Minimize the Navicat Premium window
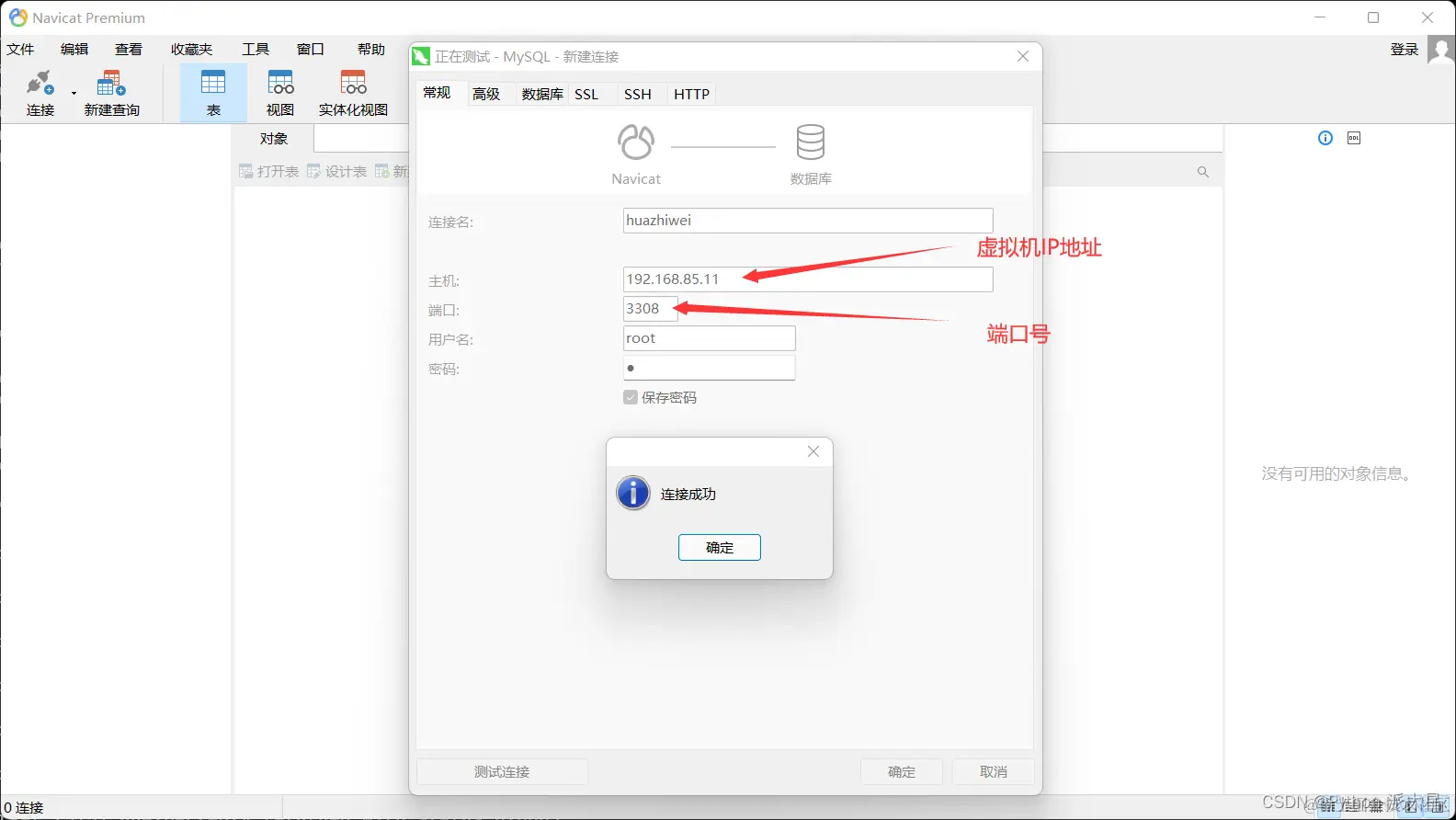 (x=1320, y=17)
